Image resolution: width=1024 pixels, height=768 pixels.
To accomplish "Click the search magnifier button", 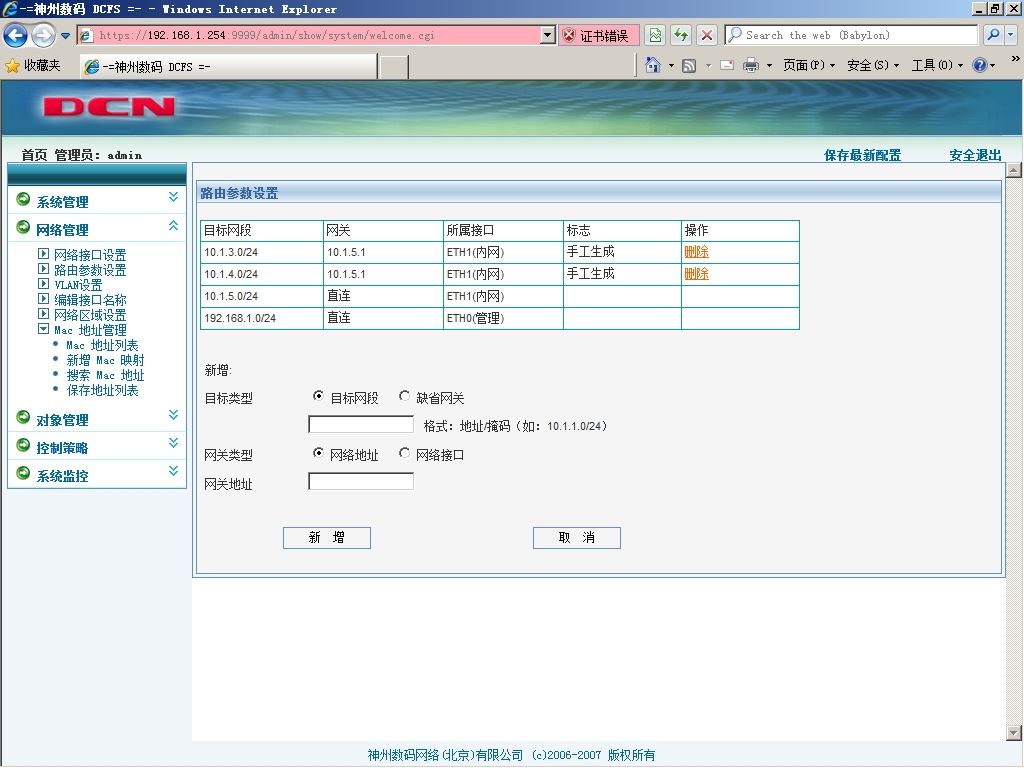I will click(x=993, y=35).
